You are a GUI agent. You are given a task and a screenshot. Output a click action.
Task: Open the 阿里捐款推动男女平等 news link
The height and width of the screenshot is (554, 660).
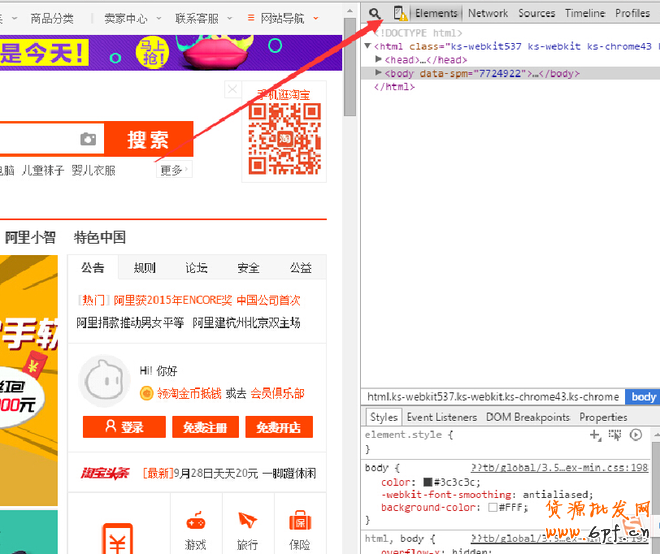coord(130,323)
